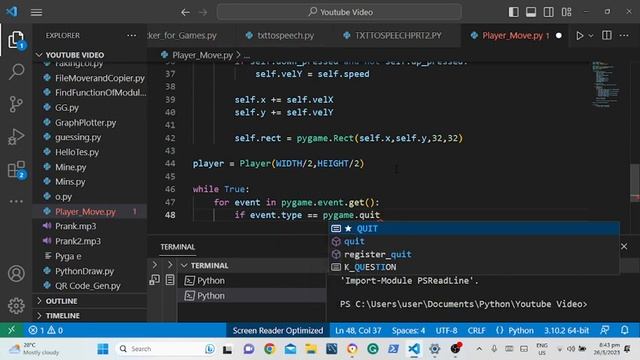Toggle Screen Reader Optimized mode
Screen dimensions: 640x360
(278, 330)
